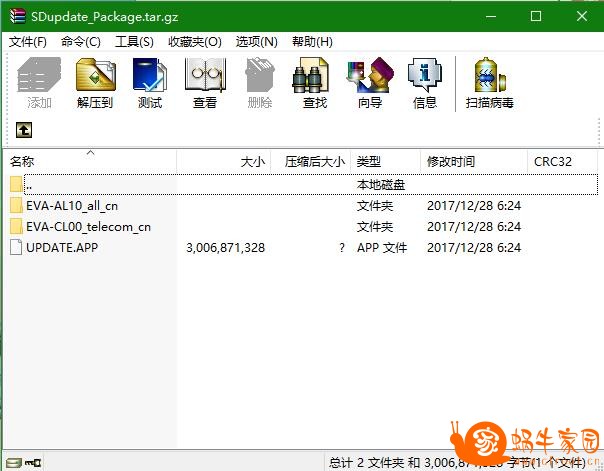The width and height of the screenshot is (604, 471).
Task: Toggle sort direction arrow above 名称
Action: point(91,153)
